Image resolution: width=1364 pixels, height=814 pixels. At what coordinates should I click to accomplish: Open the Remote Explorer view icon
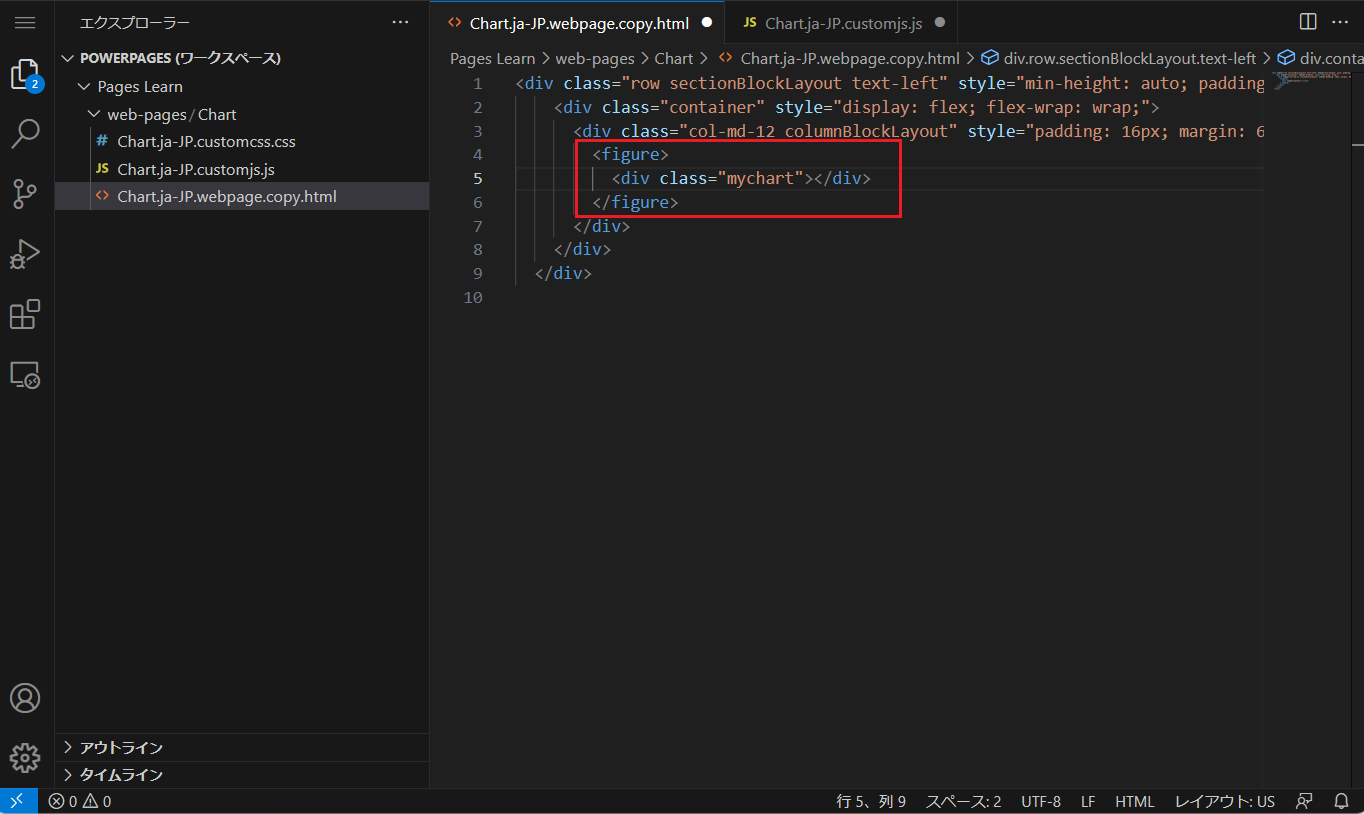coord(25,375)
